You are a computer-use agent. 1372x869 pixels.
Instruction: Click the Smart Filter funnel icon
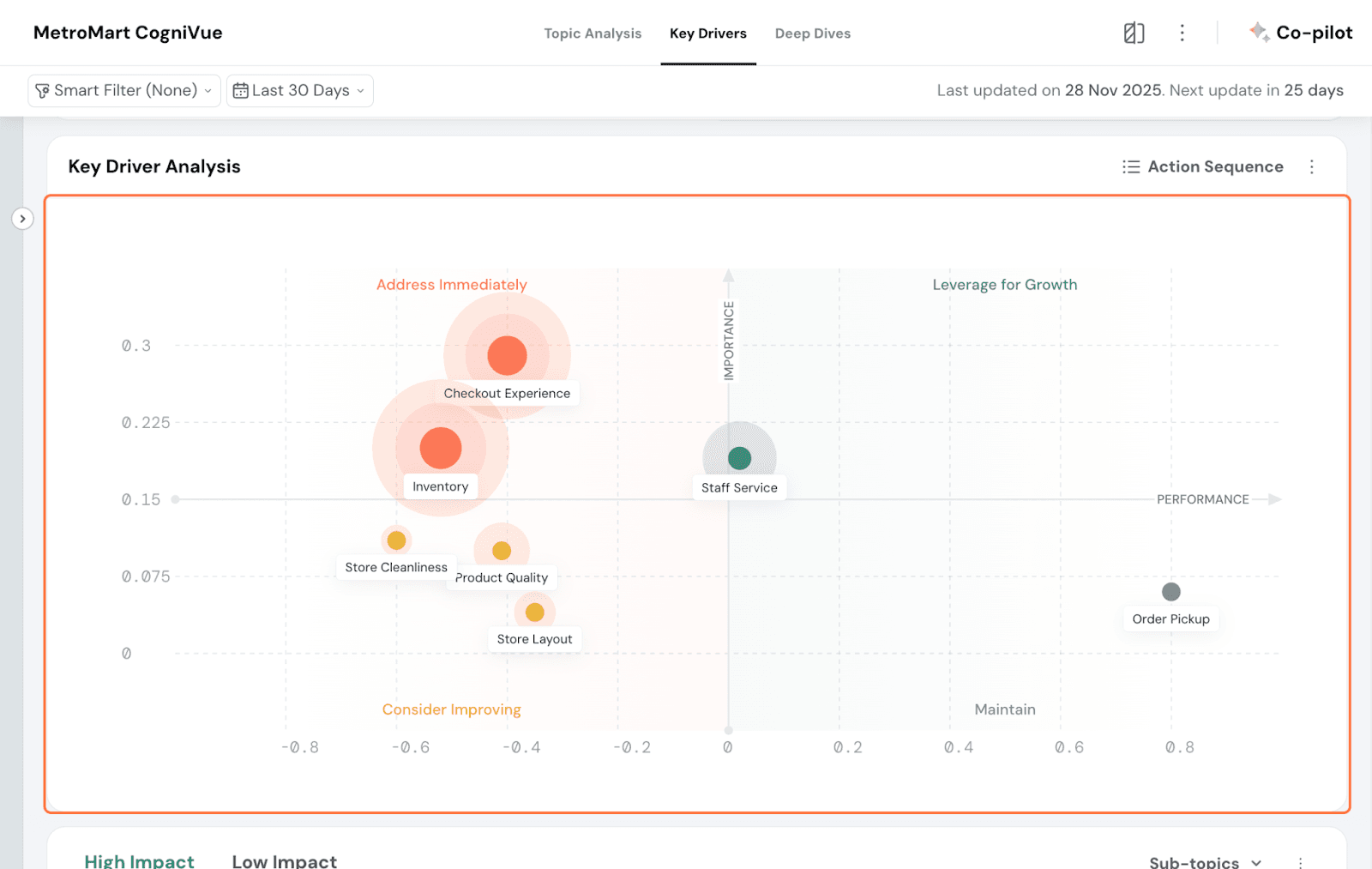coord(42,91)
